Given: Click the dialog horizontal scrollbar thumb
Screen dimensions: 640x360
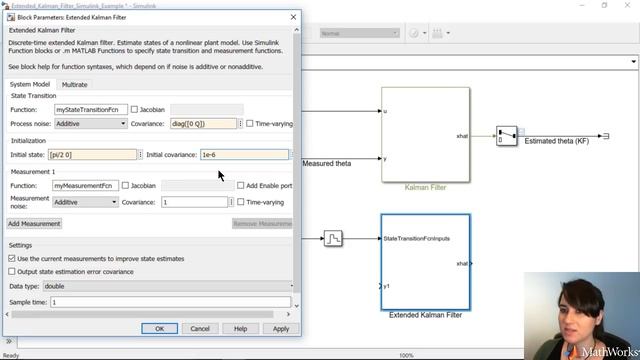Looking at the screenshot, I should click(142, 314).
